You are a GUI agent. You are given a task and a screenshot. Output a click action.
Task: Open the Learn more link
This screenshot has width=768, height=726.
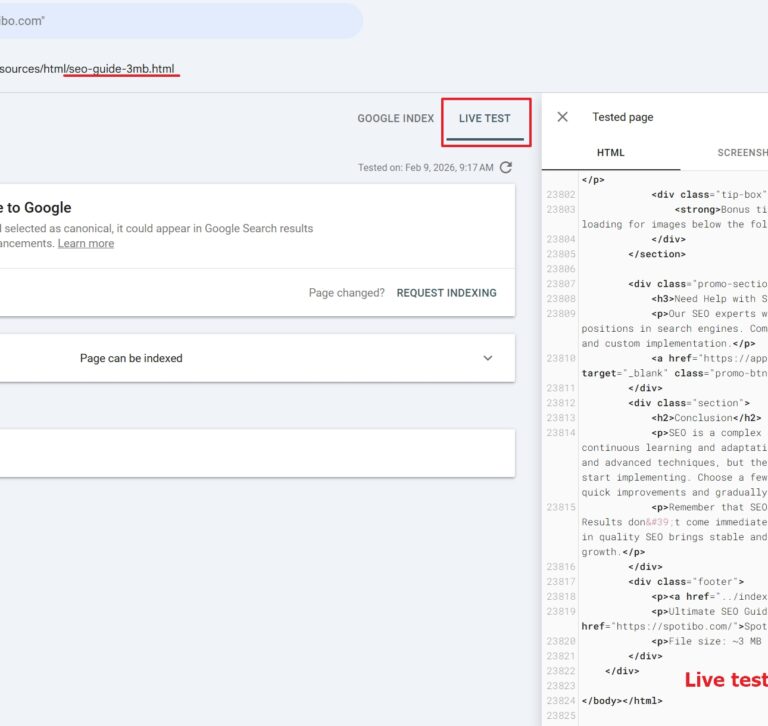86,243
